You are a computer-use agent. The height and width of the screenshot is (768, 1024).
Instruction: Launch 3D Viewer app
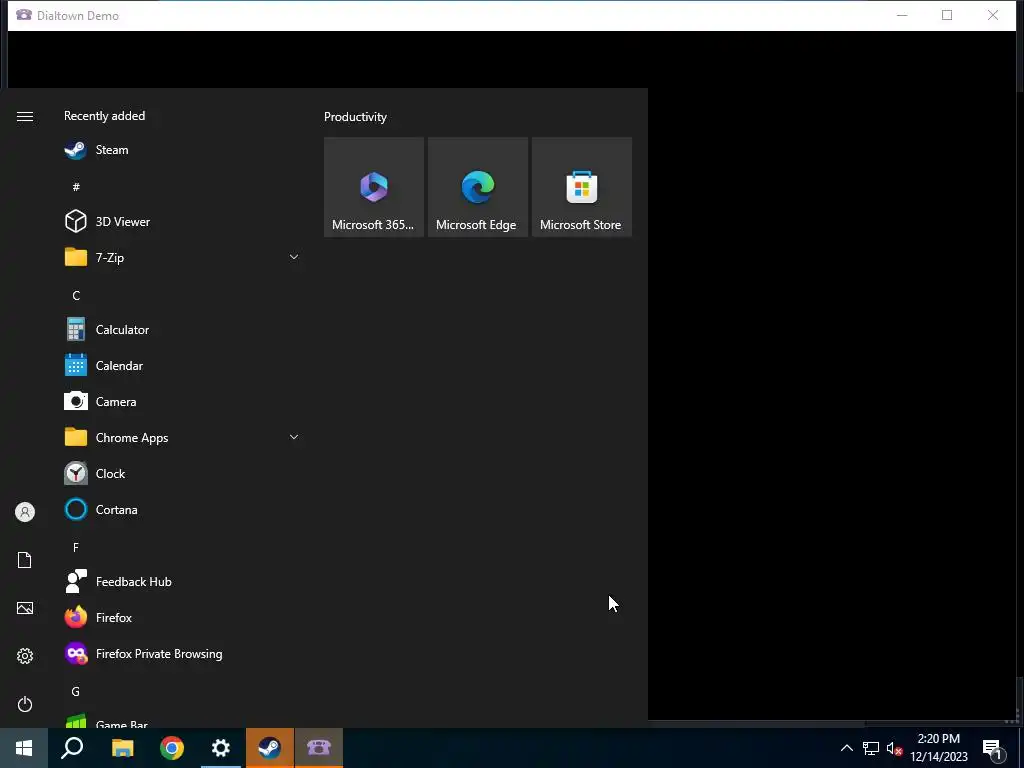pyautogui.click(x=182, y=221)
